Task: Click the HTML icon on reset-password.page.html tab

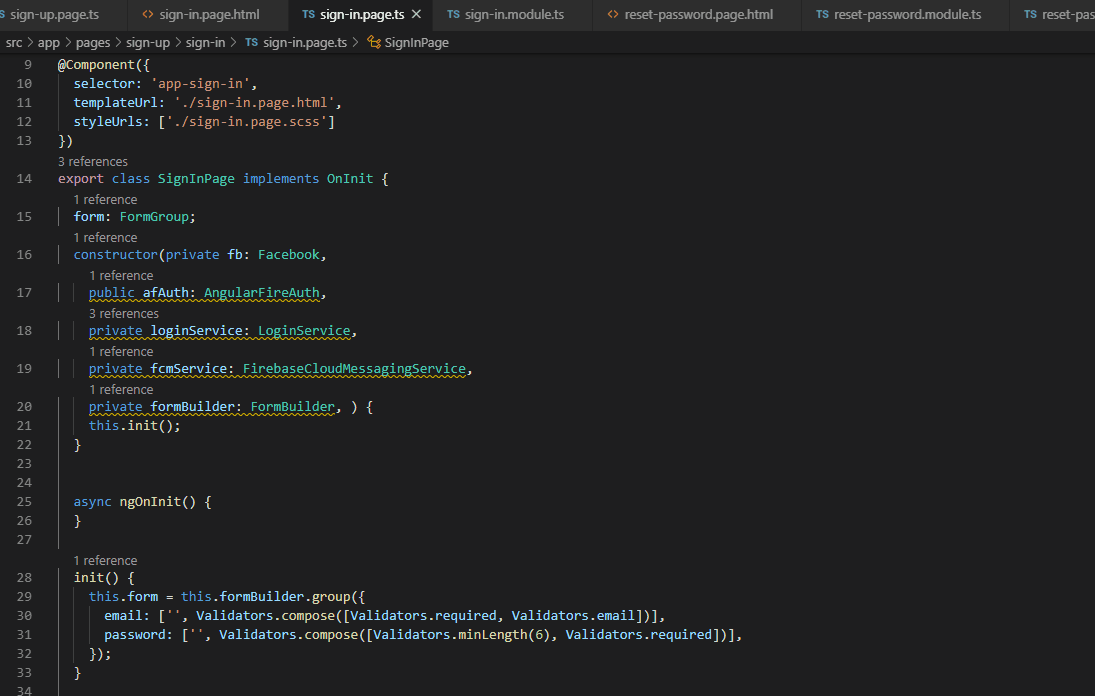Action: (614, 14)
